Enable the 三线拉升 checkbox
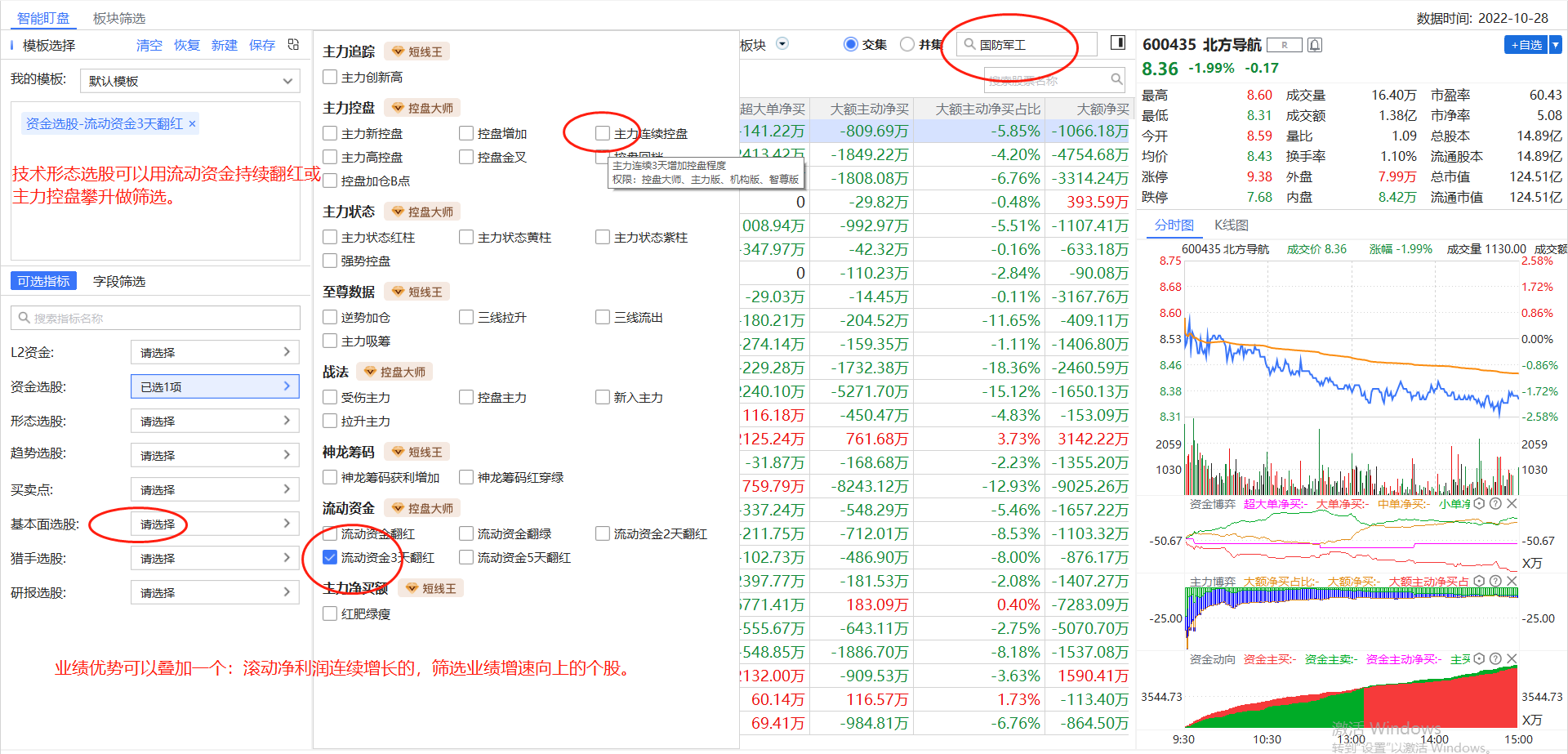This screenshot has height=754, width=1568. point(466,317)
